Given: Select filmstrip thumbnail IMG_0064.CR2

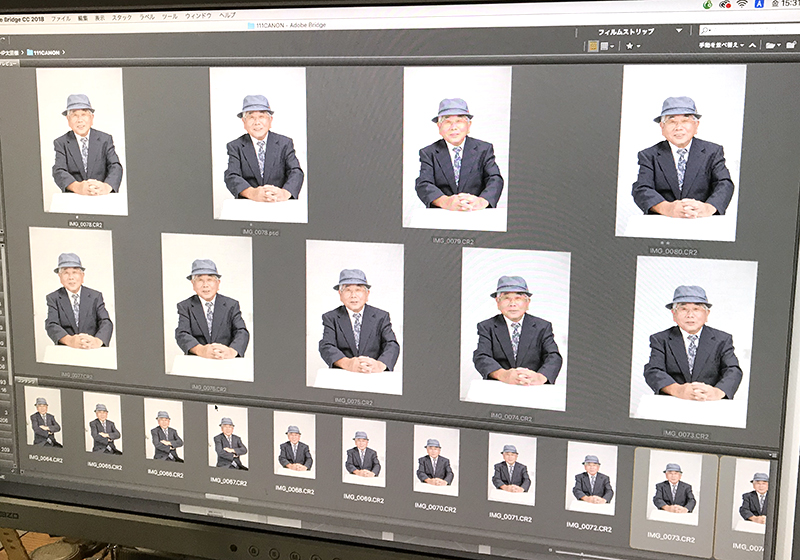Looking at the screenshot, I should 44,420.
